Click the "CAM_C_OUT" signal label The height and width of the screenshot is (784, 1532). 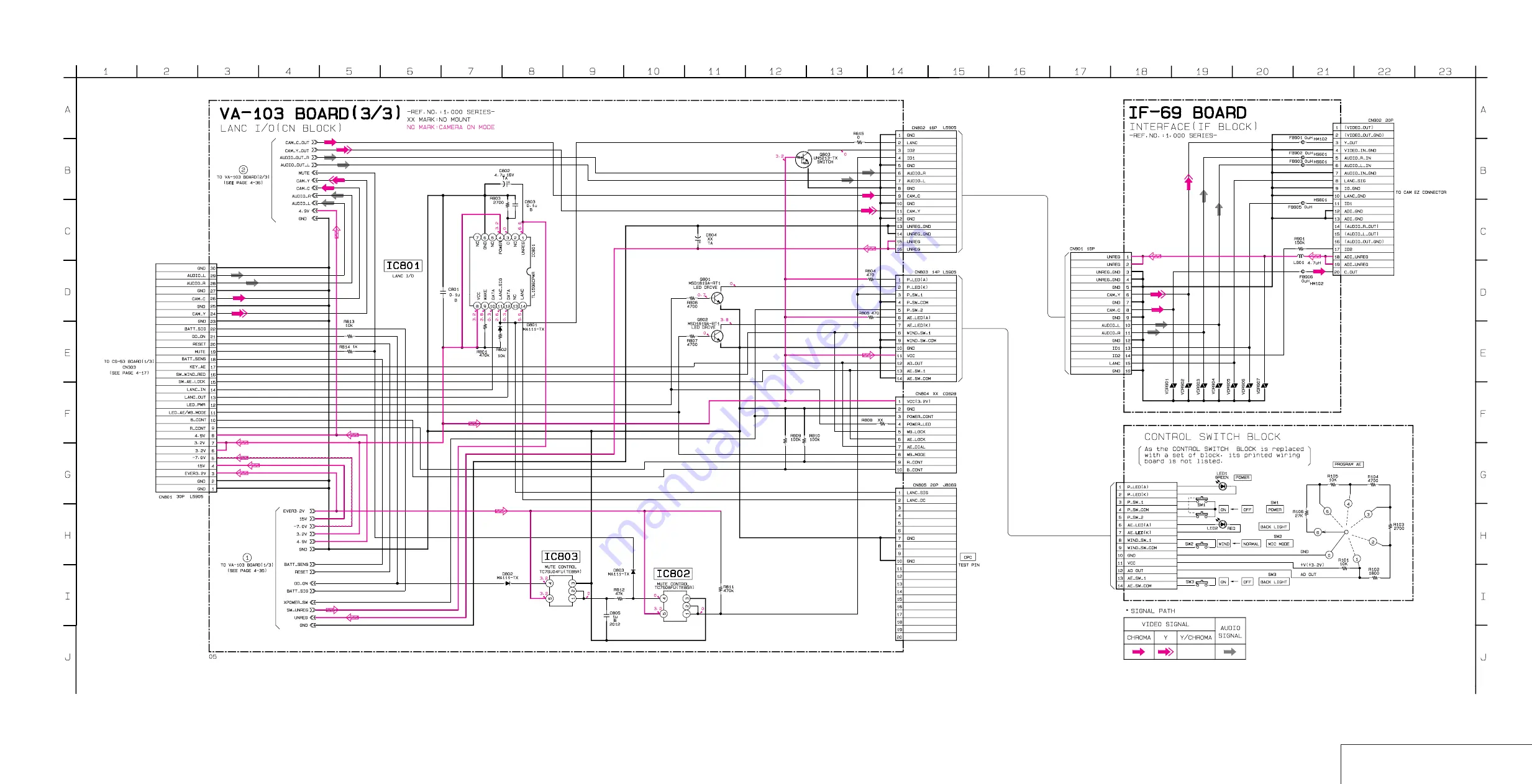[297, 143]
